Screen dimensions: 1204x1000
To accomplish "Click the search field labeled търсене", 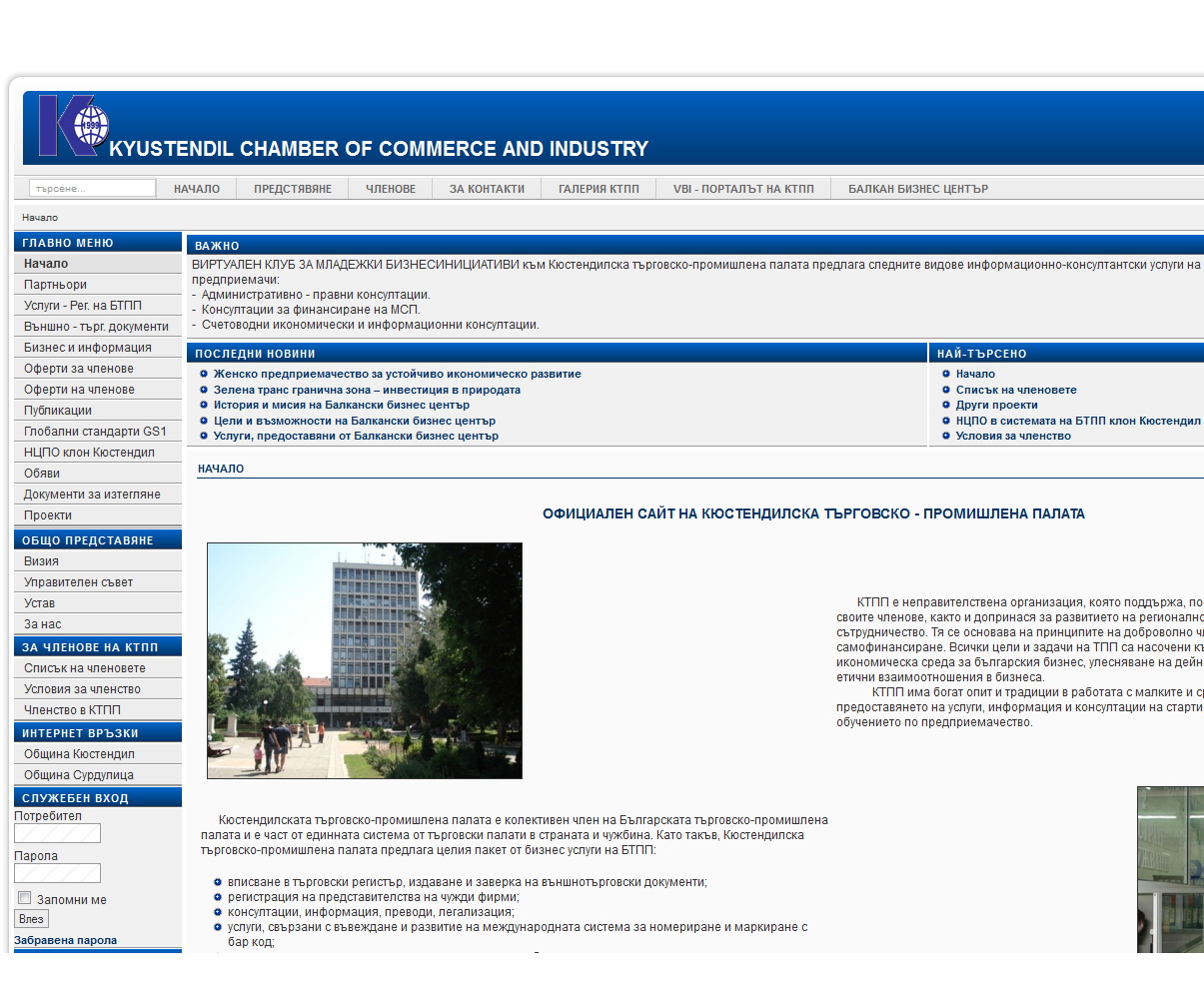I will [92, 188].
